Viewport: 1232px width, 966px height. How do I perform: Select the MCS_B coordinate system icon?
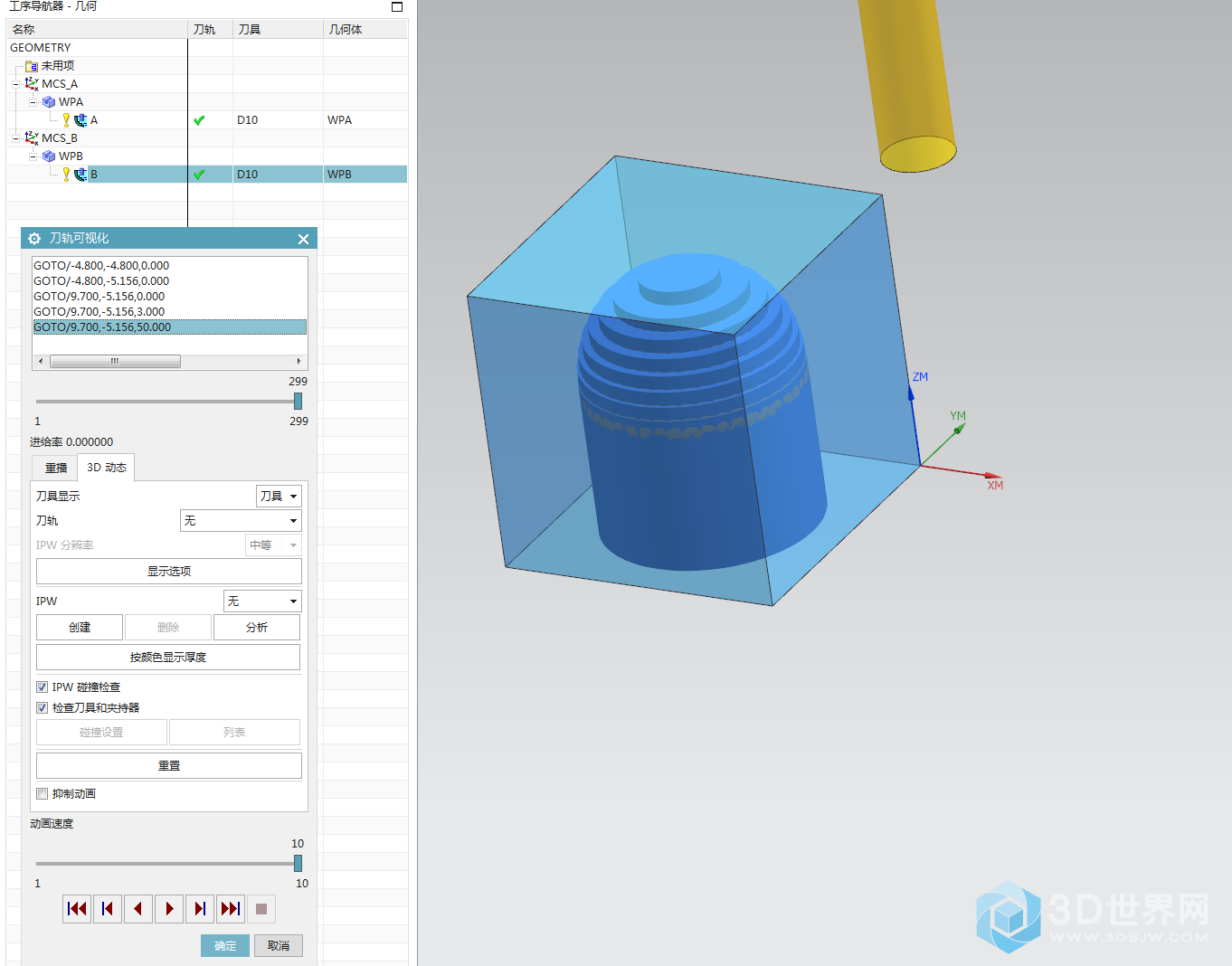tap(32, 137)
